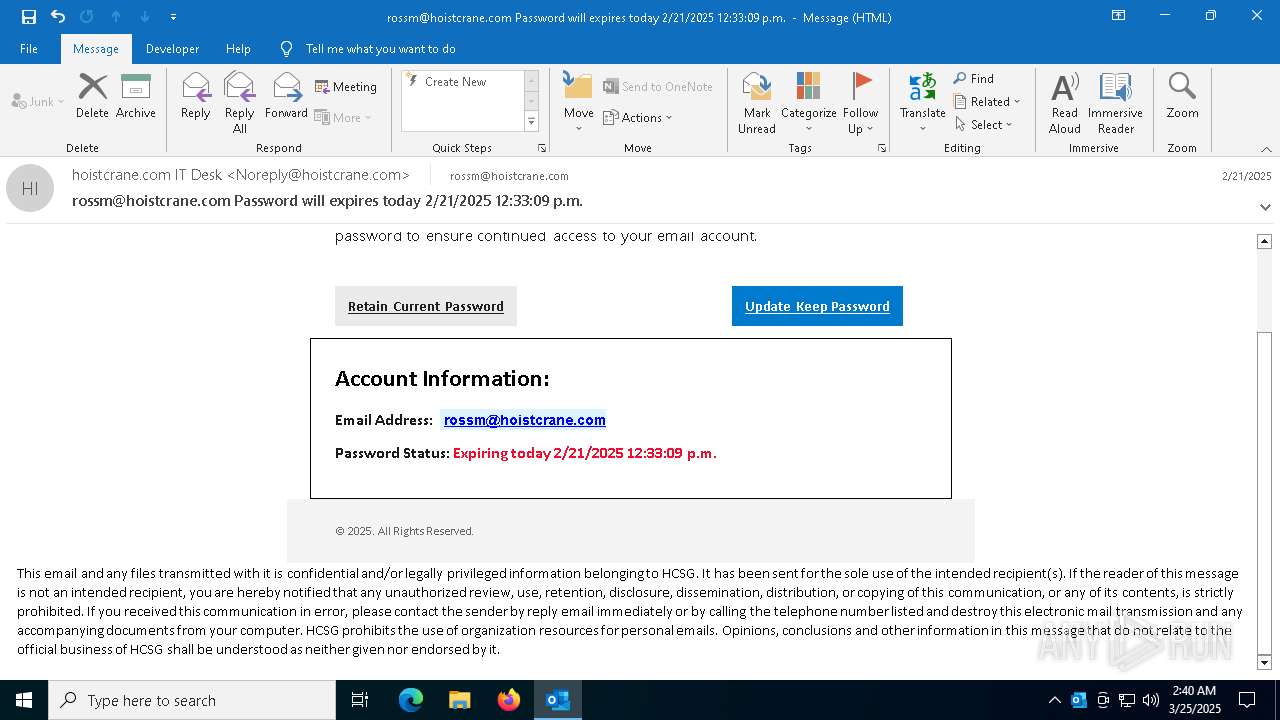The width and height of the screenshot is (1280, 720).
Task: Switch to the Developer tab
Action: 172,48
